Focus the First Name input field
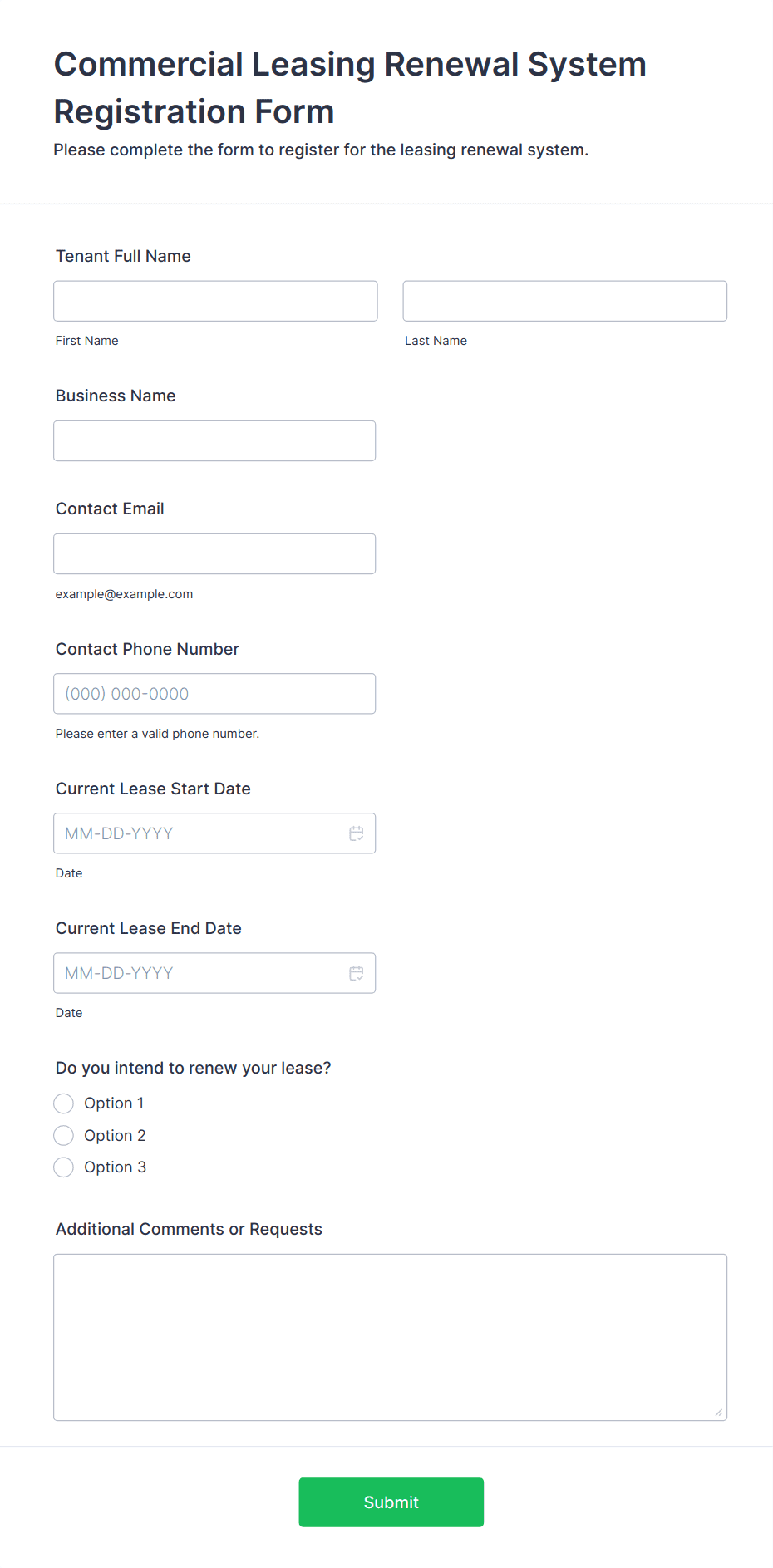The width and height of the screenshot is (773, 1568). (x=215, y=301)
